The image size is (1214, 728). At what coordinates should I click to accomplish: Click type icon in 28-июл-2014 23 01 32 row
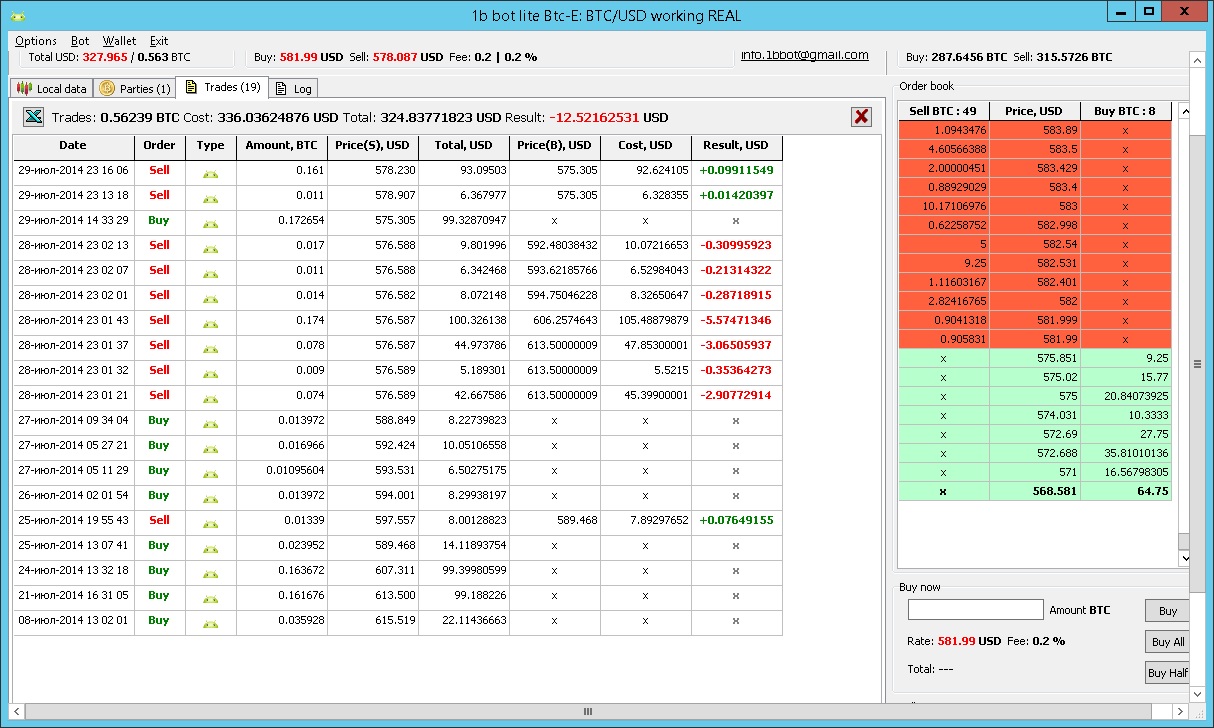(210, 373)
